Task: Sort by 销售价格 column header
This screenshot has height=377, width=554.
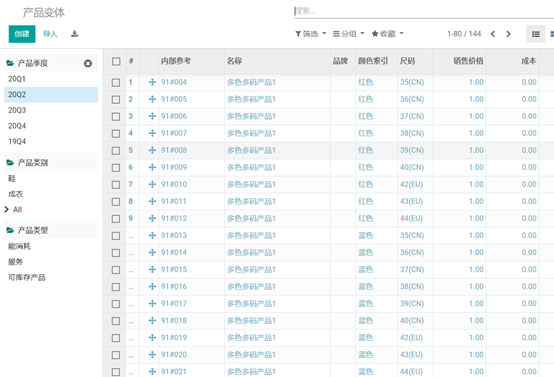Action: coord(468,61)
